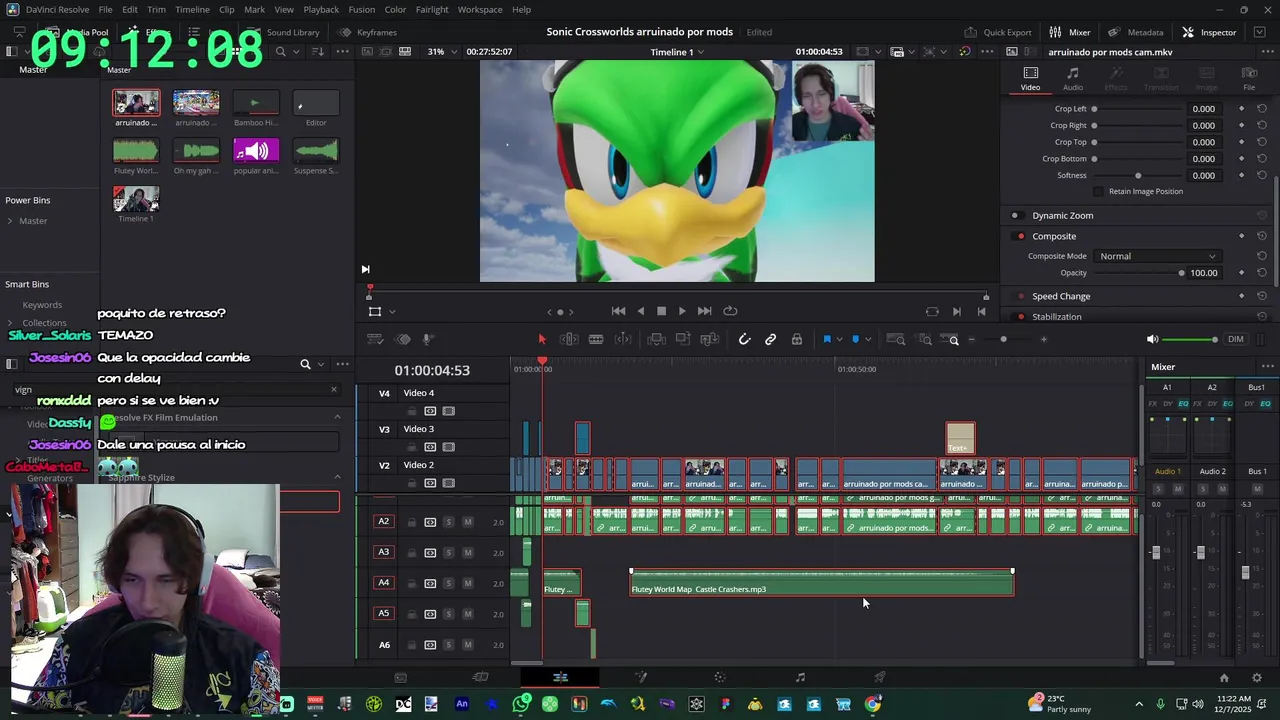This screenshot has height=720, width=1280.
Task: Click the DIM button
Action: (x=1236, y=340)
